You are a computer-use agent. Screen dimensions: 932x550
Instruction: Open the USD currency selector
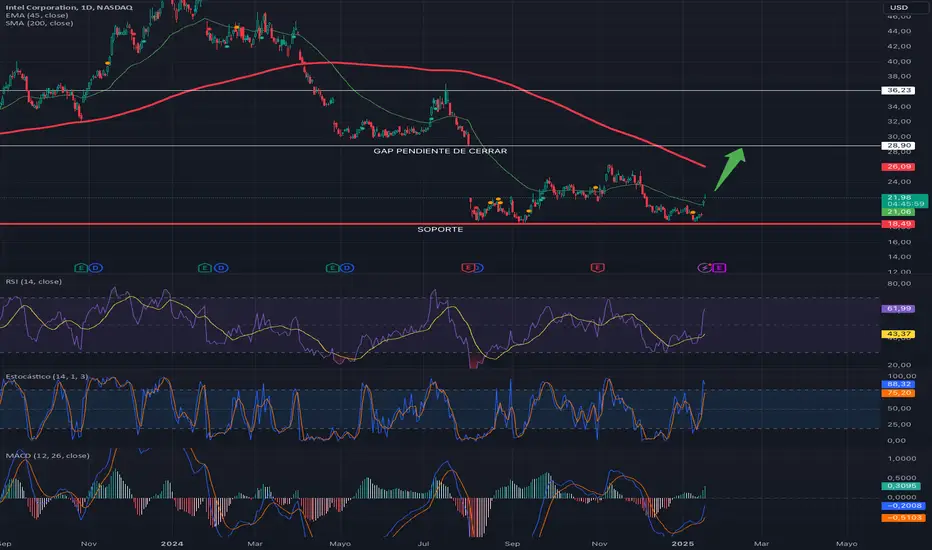tap(898, 9)
